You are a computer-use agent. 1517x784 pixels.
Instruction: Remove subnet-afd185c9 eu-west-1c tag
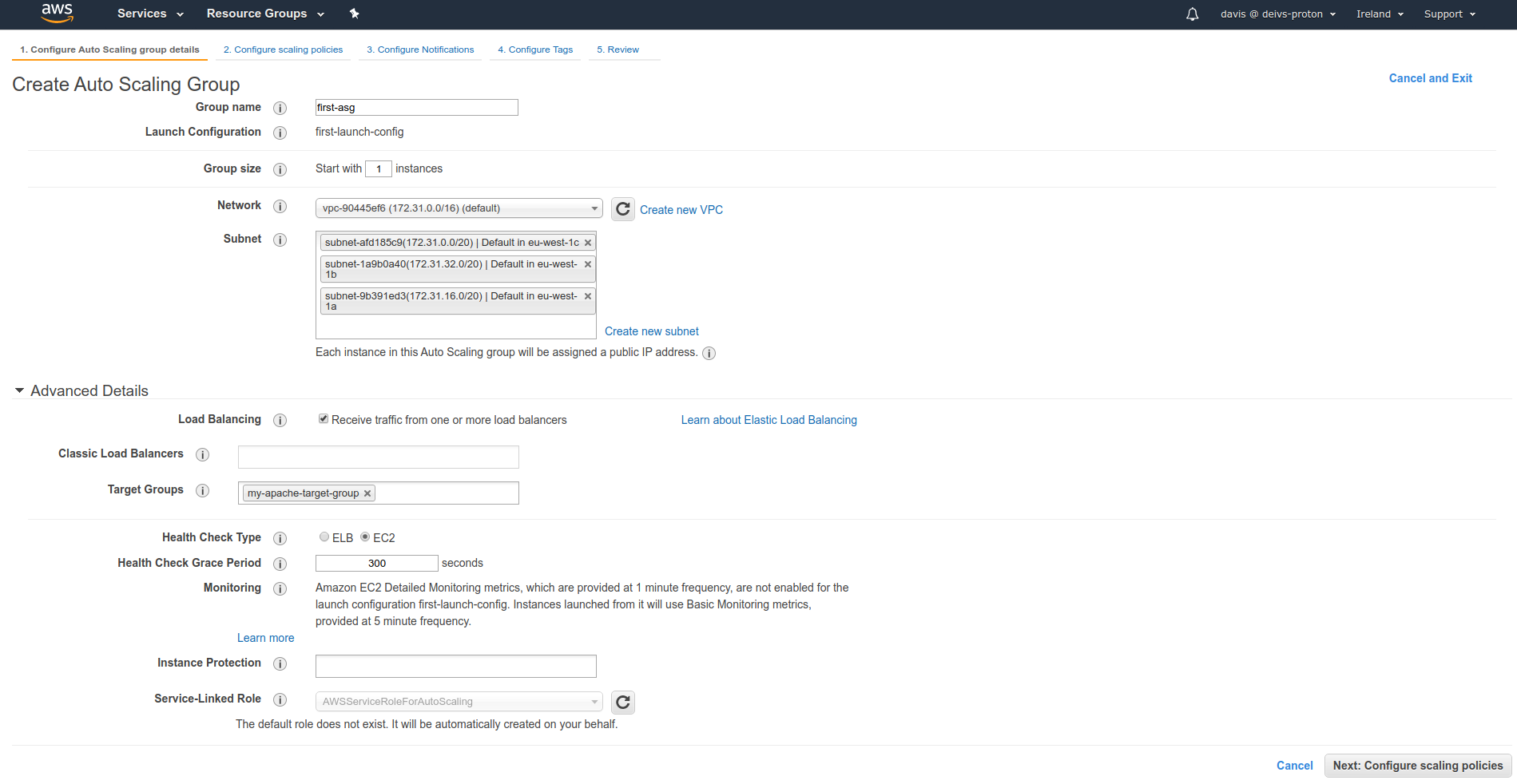(588, 243)
